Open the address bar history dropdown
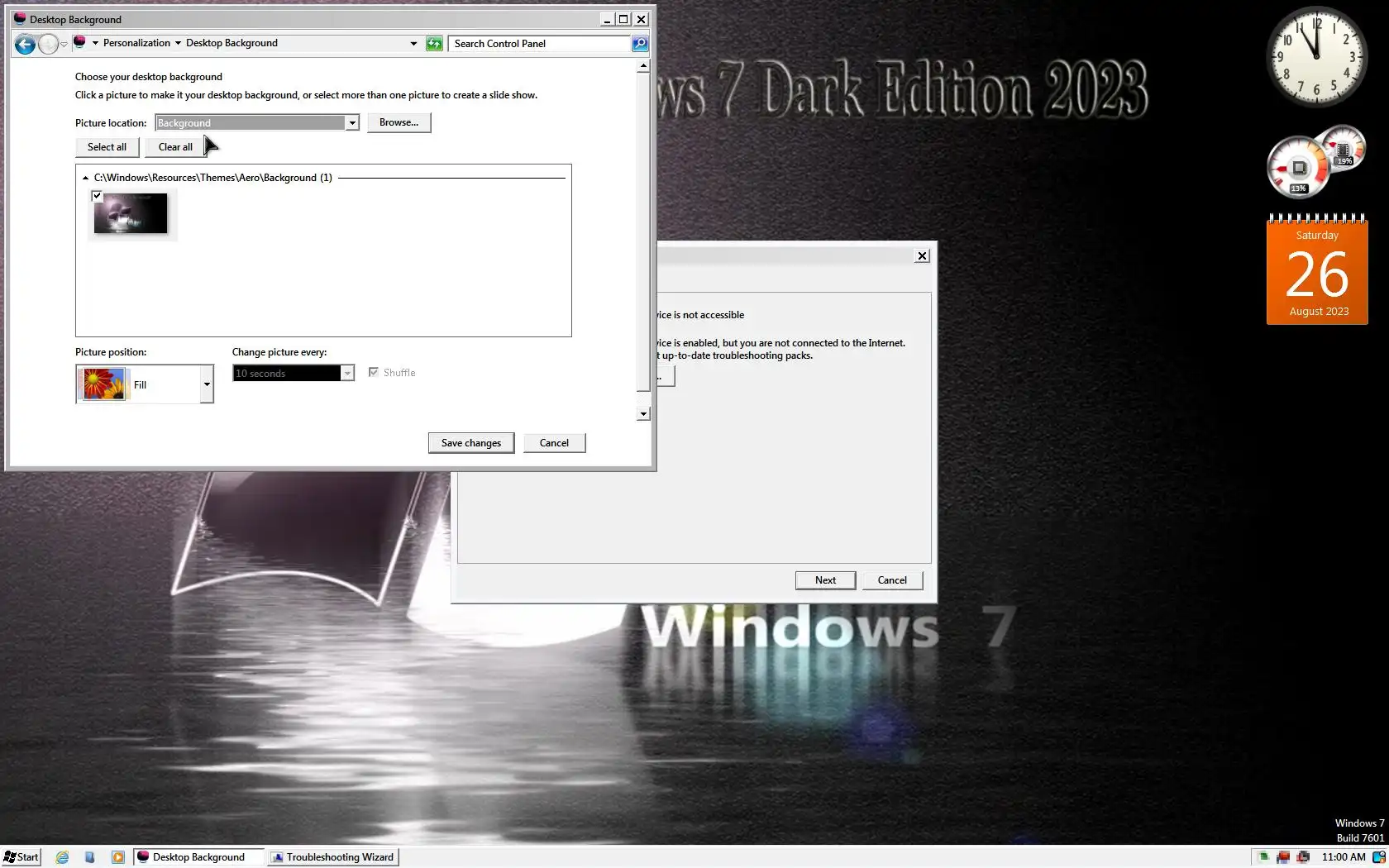Screen dimensions: 1389x868 [413, 44]
